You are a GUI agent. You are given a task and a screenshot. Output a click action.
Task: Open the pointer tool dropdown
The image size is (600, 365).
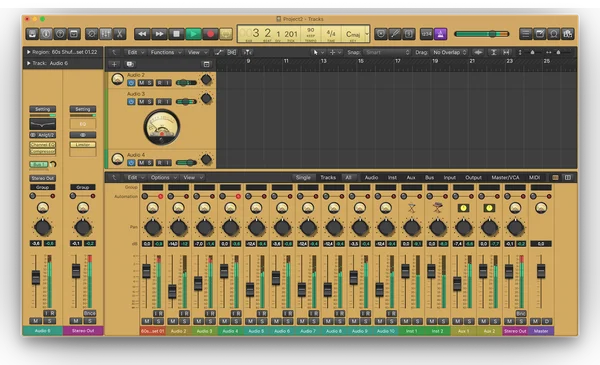point(318,52)
